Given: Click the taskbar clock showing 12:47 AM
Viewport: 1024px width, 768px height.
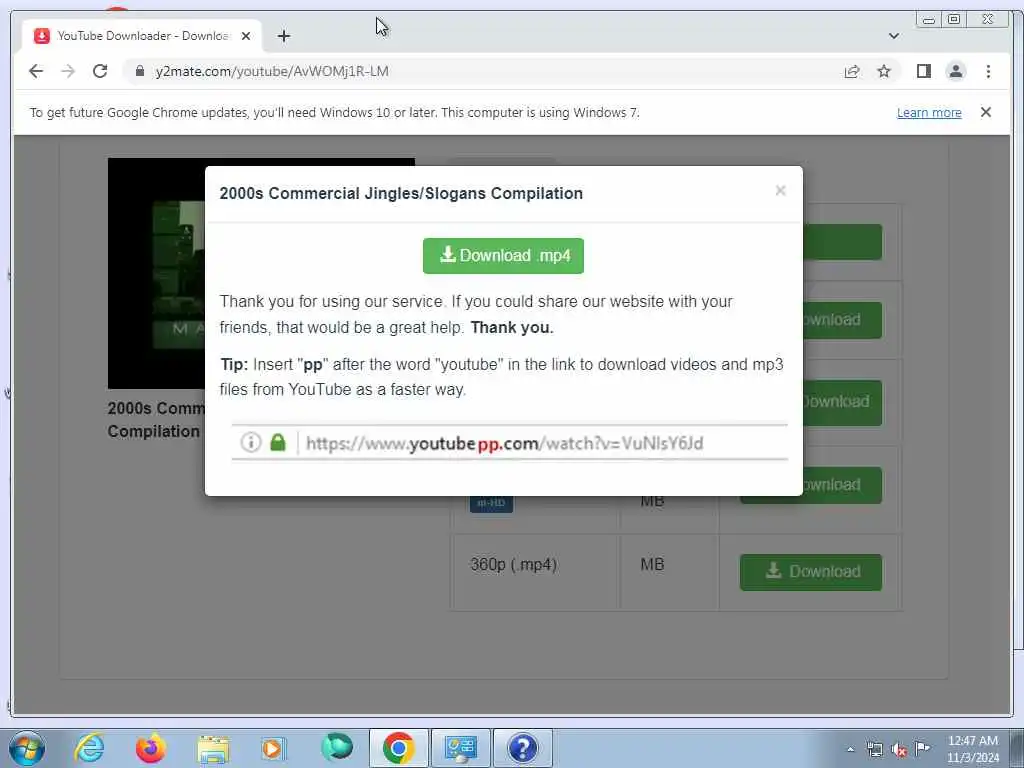Looking at the screenshot, I should click(973, 748).
